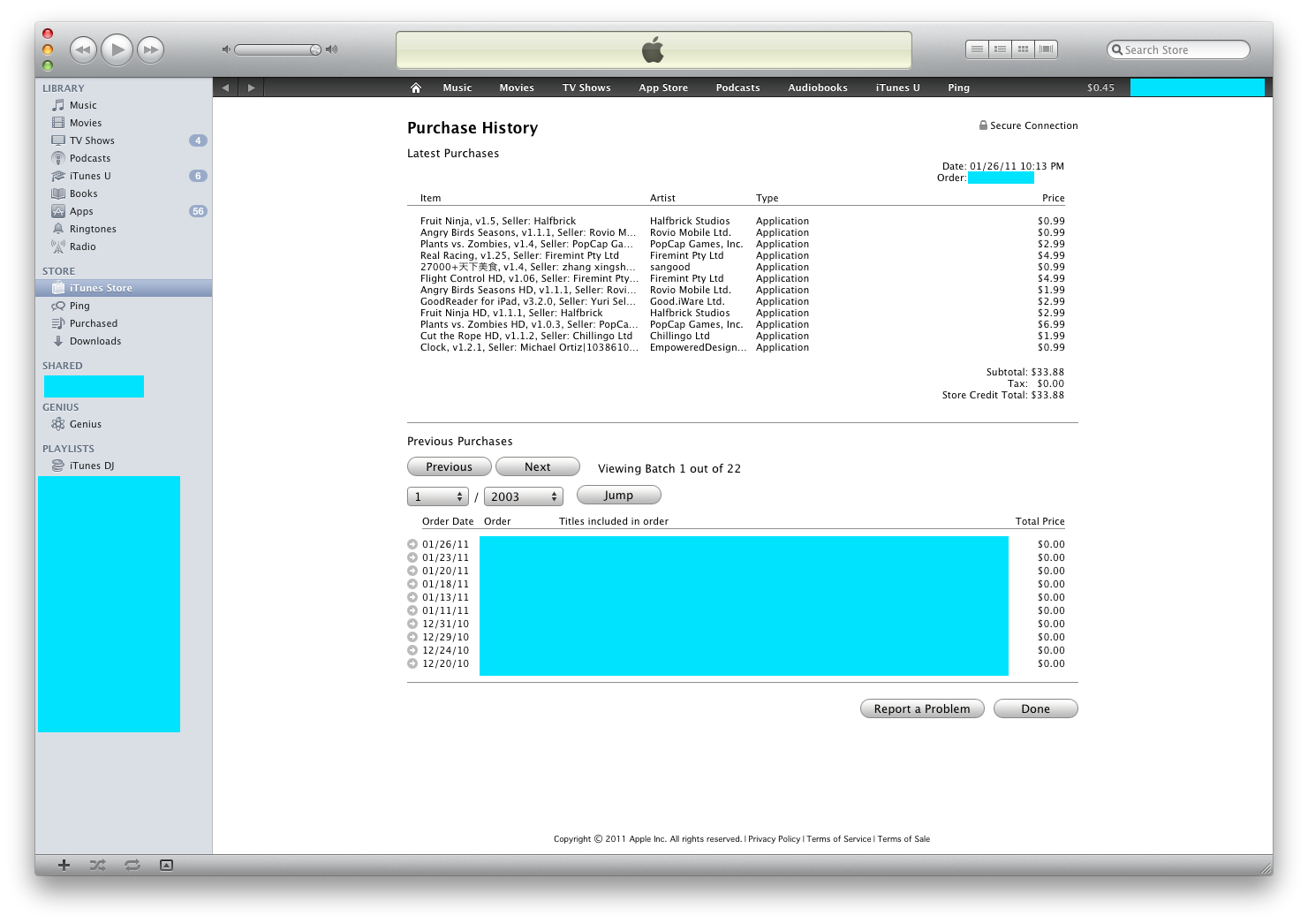
Task: Switch to Cover Flow view
Action: tap(1047, 49)
